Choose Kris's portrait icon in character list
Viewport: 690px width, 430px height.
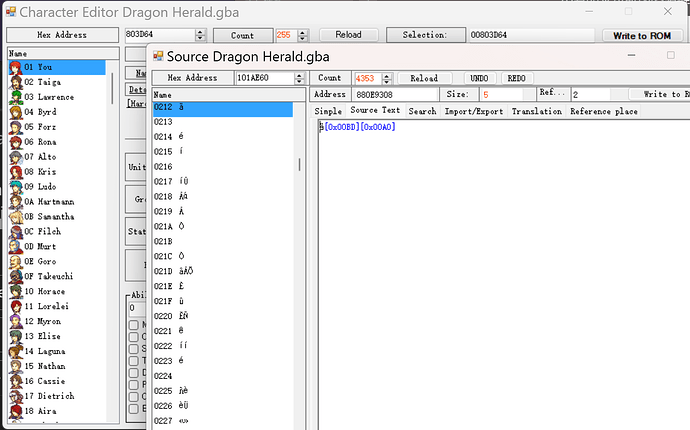point(16,172)
